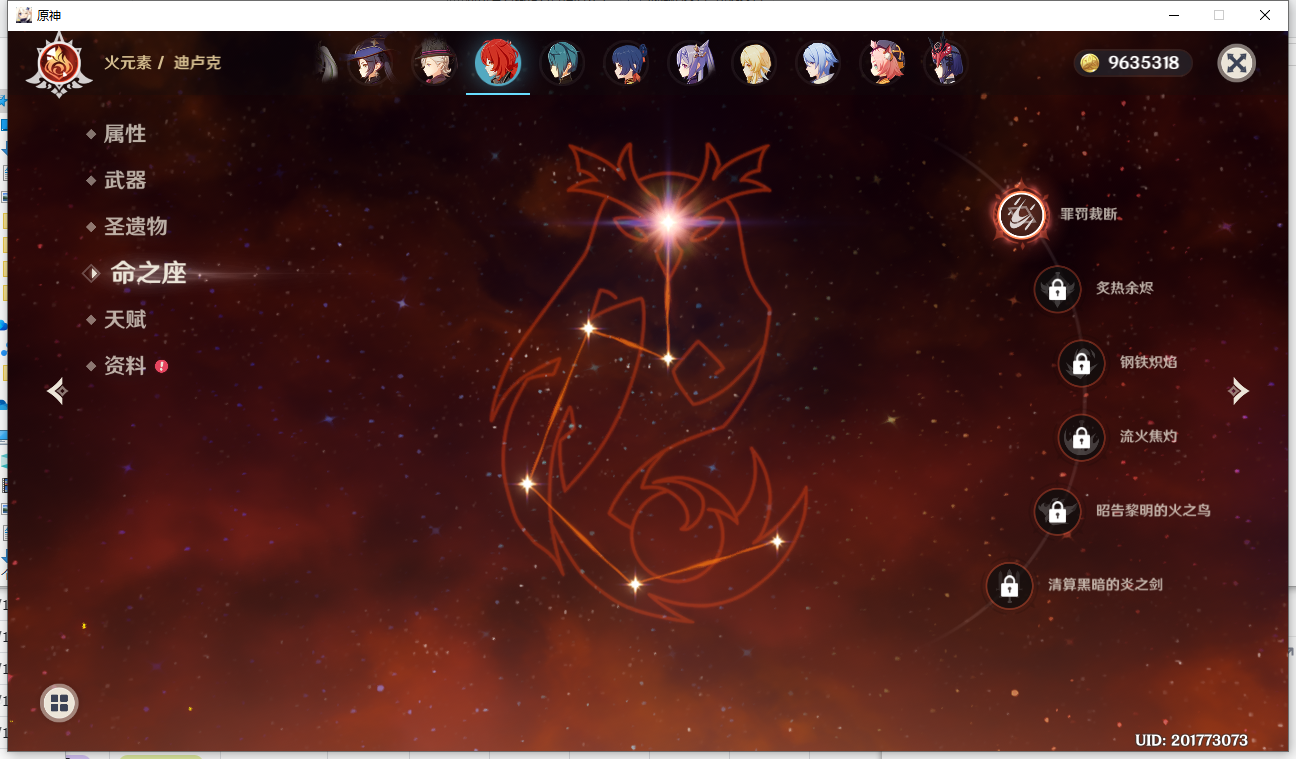The width and height of the screenshot is (1296, 759).
Task: Click the leftmost star of the constellation
Action: point(527,484)
